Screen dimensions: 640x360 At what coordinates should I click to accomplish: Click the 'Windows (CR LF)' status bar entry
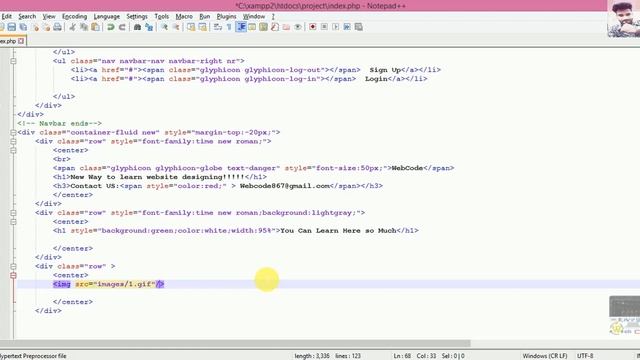(545, 356)
